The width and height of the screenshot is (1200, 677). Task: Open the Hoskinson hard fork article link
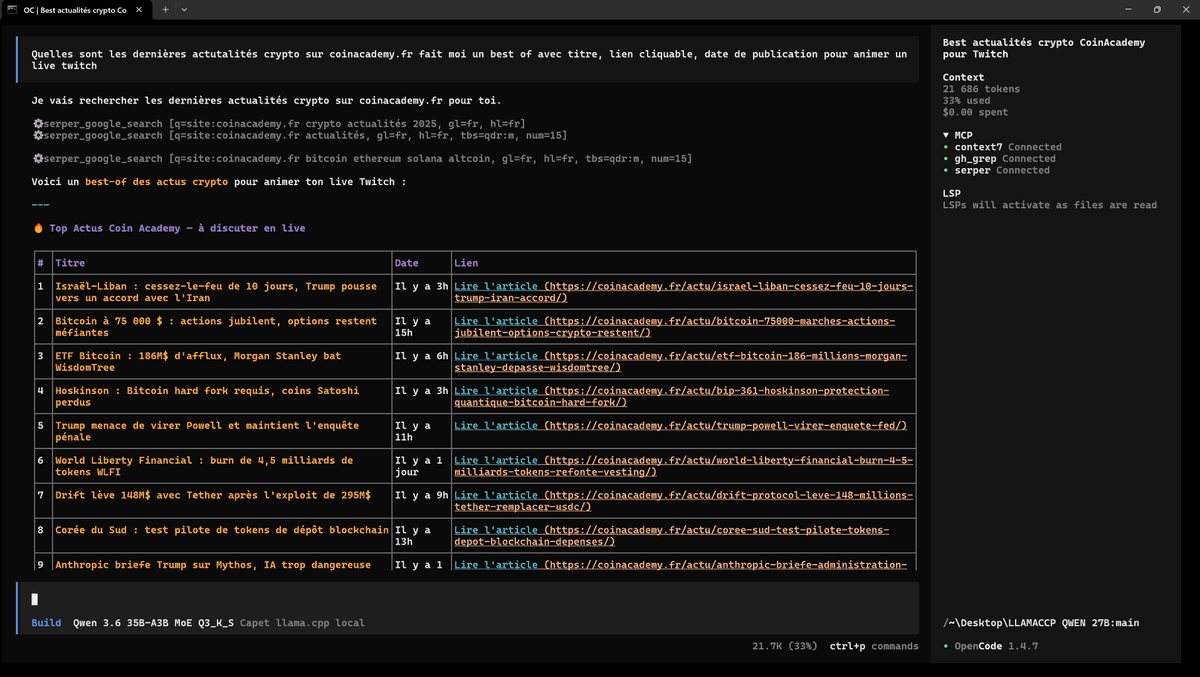coord(671,397)
